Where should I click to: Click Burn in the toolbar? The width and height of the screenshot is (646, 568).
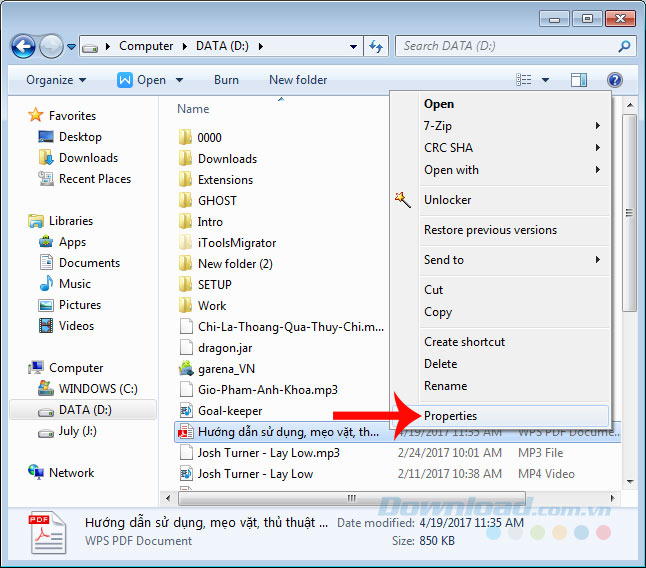click(226, 80)
